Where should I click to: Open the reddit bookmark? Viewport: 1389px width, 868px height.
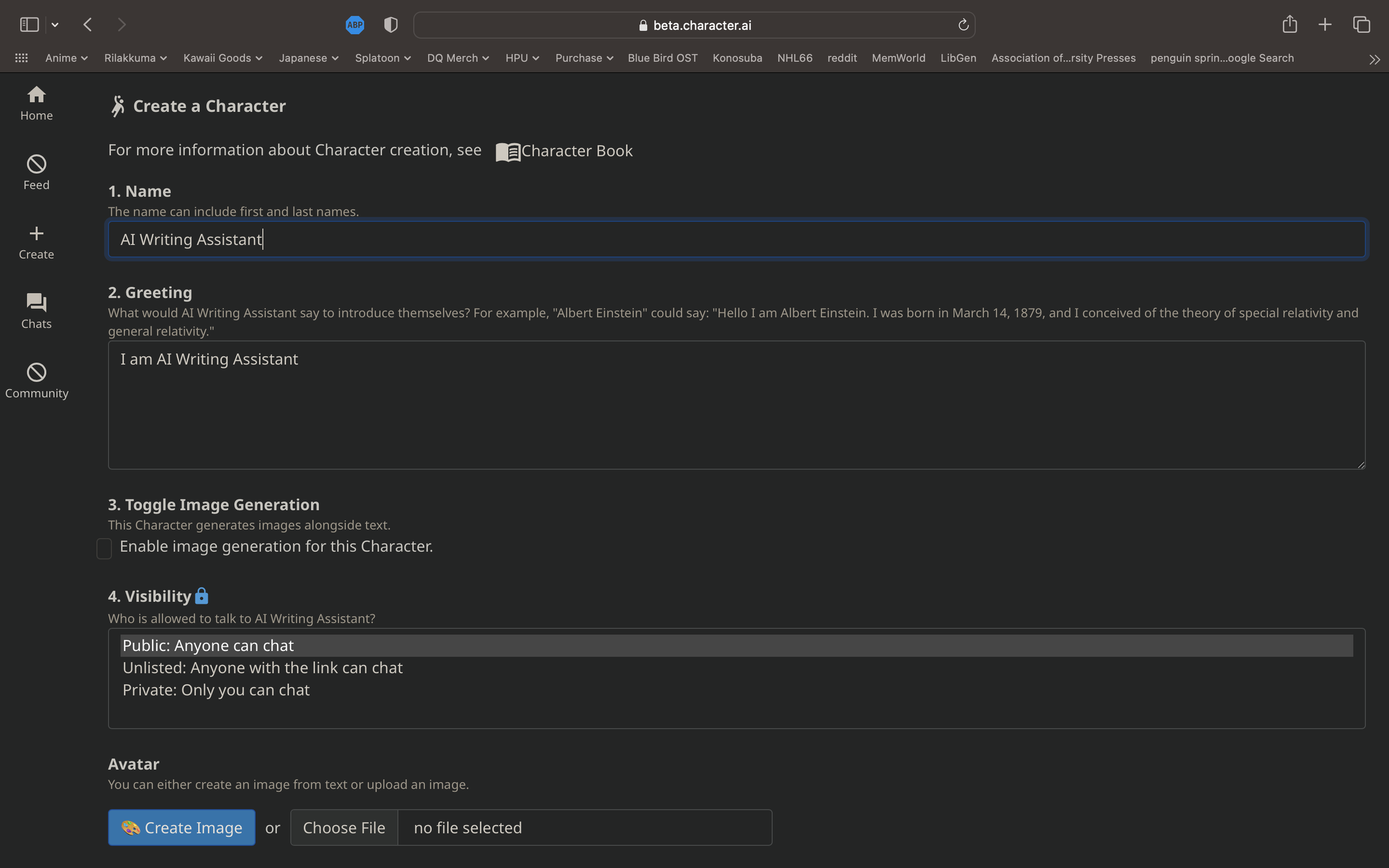[x=842, y=58]
